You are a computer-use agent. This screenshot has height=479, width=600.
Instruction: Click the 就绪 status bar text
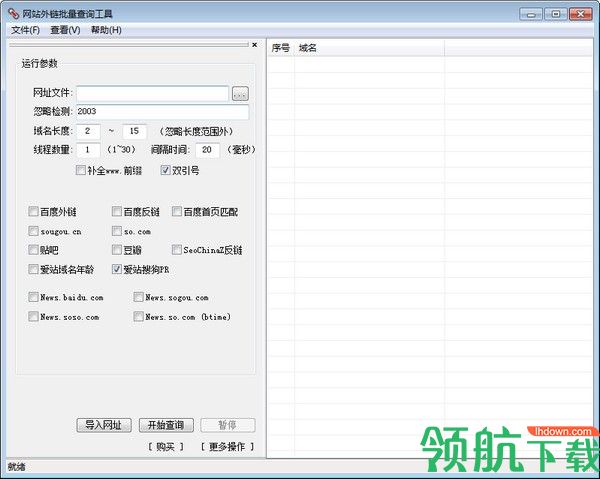[16, 467]
